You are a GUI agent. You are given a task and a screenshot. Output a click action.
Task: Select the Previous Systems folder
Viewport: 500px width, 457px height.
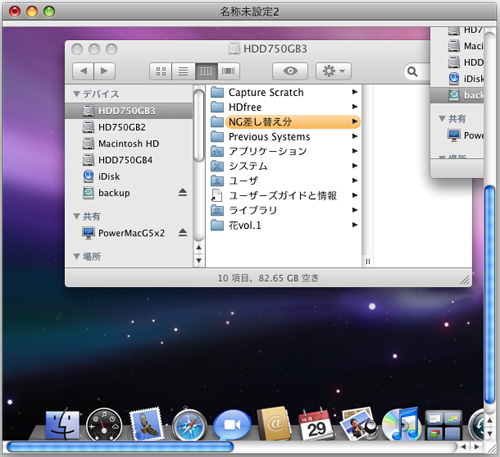285,136
